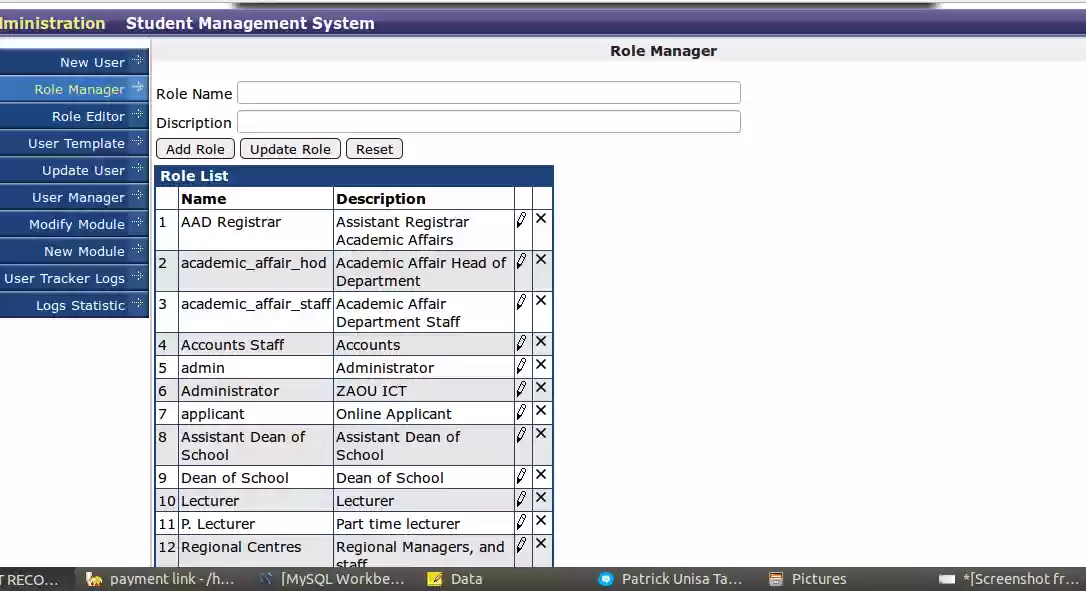Edit the P. Lecturer role

[x=521, y=521]
